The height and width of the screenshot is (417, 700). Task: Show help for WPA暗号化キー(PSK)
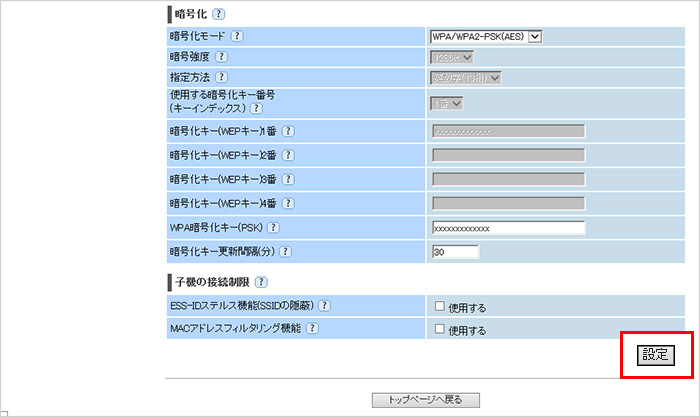tap(273, 228)
